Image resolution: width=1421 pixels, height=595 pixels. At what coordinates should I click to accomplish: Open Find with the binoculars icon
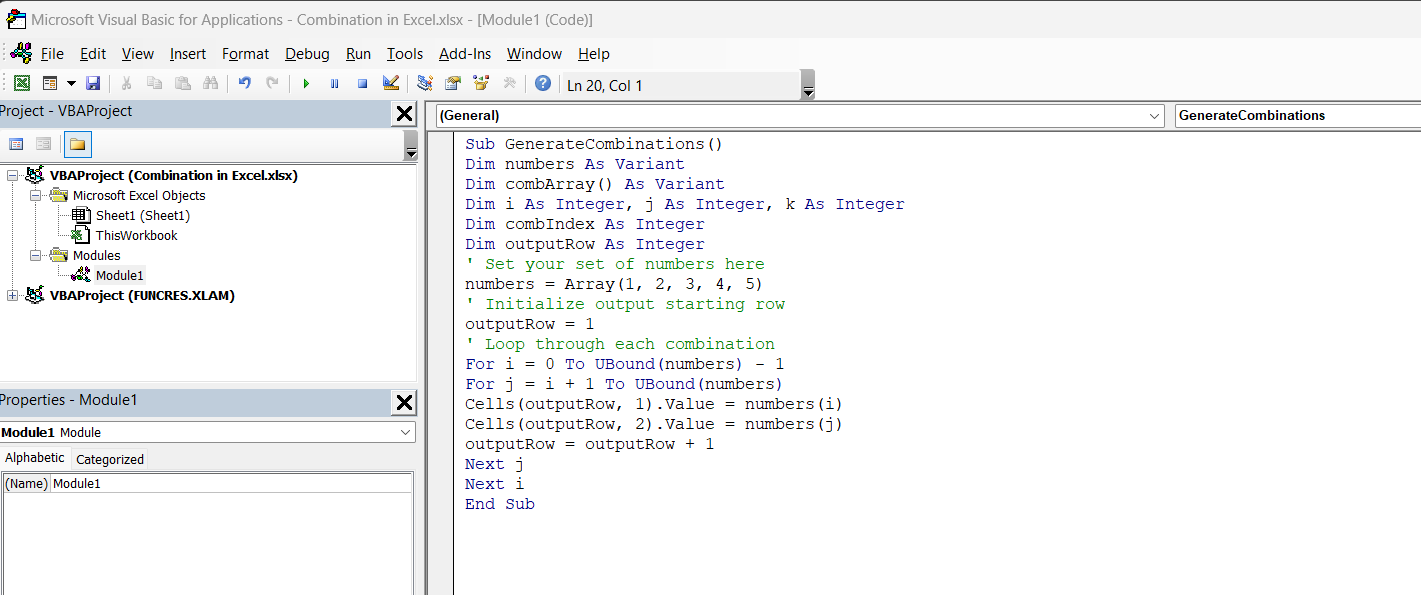(x=210, y=84)
